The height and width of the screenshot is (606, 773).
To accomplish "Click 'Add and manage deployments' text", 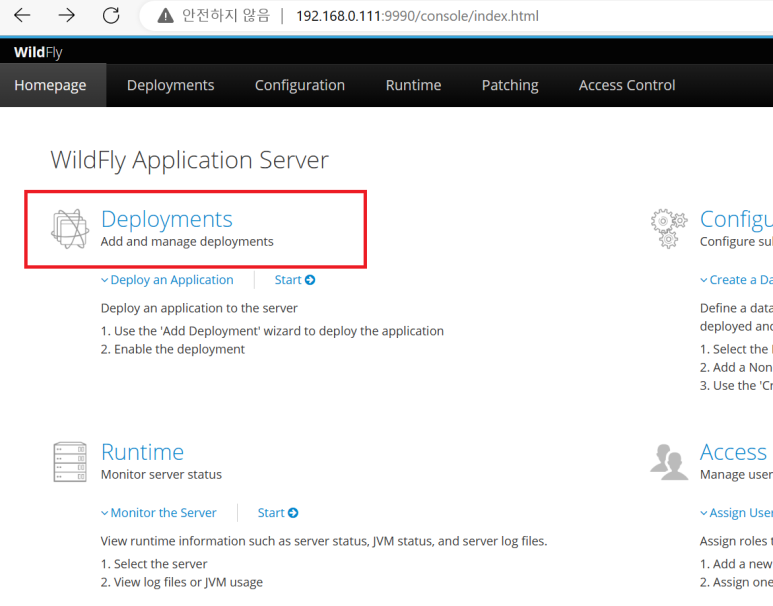I will [x=187, y=242].
